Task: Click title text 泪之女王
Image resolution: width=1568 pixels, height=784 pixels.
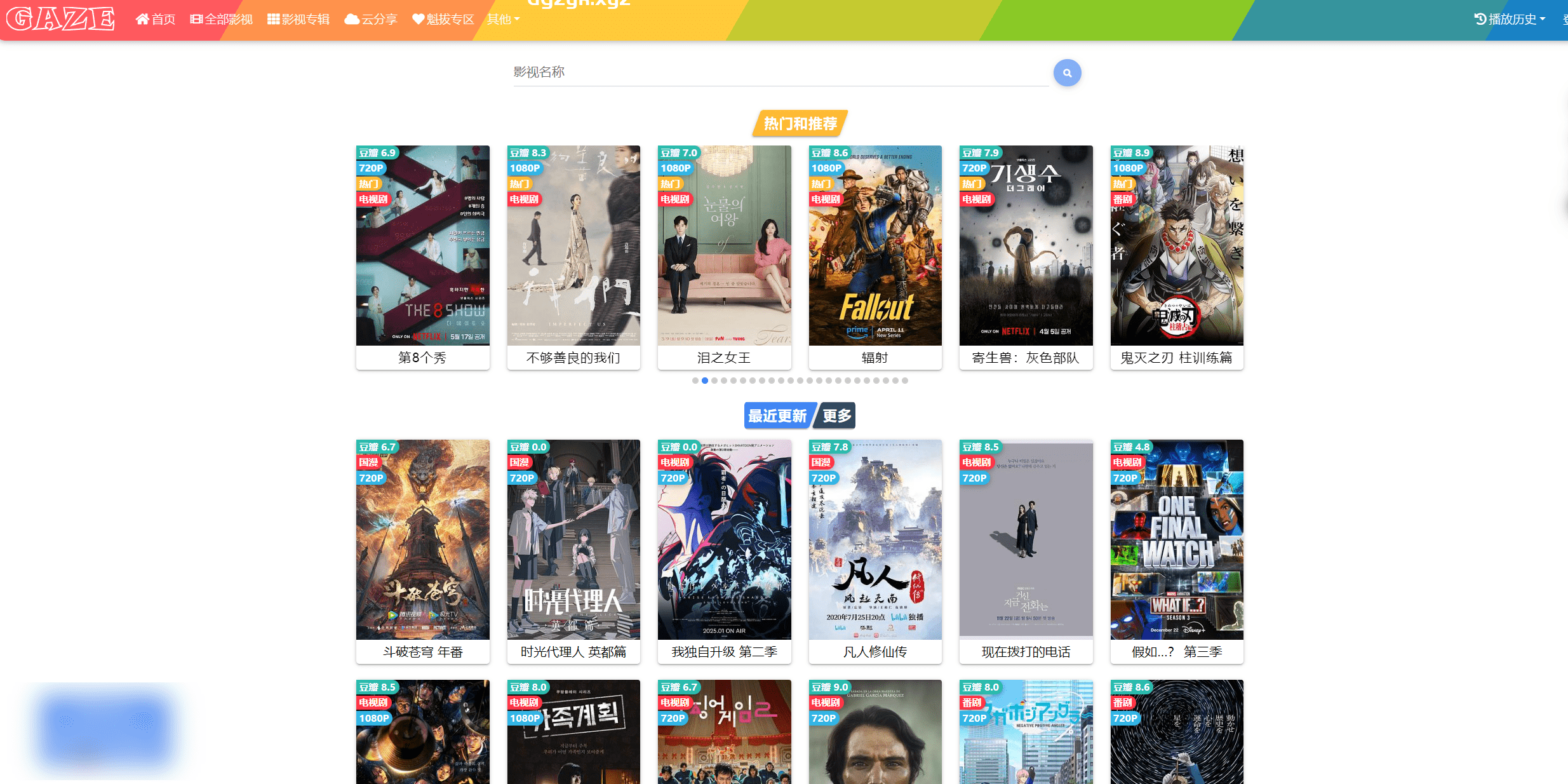Action: coord(724,358)
